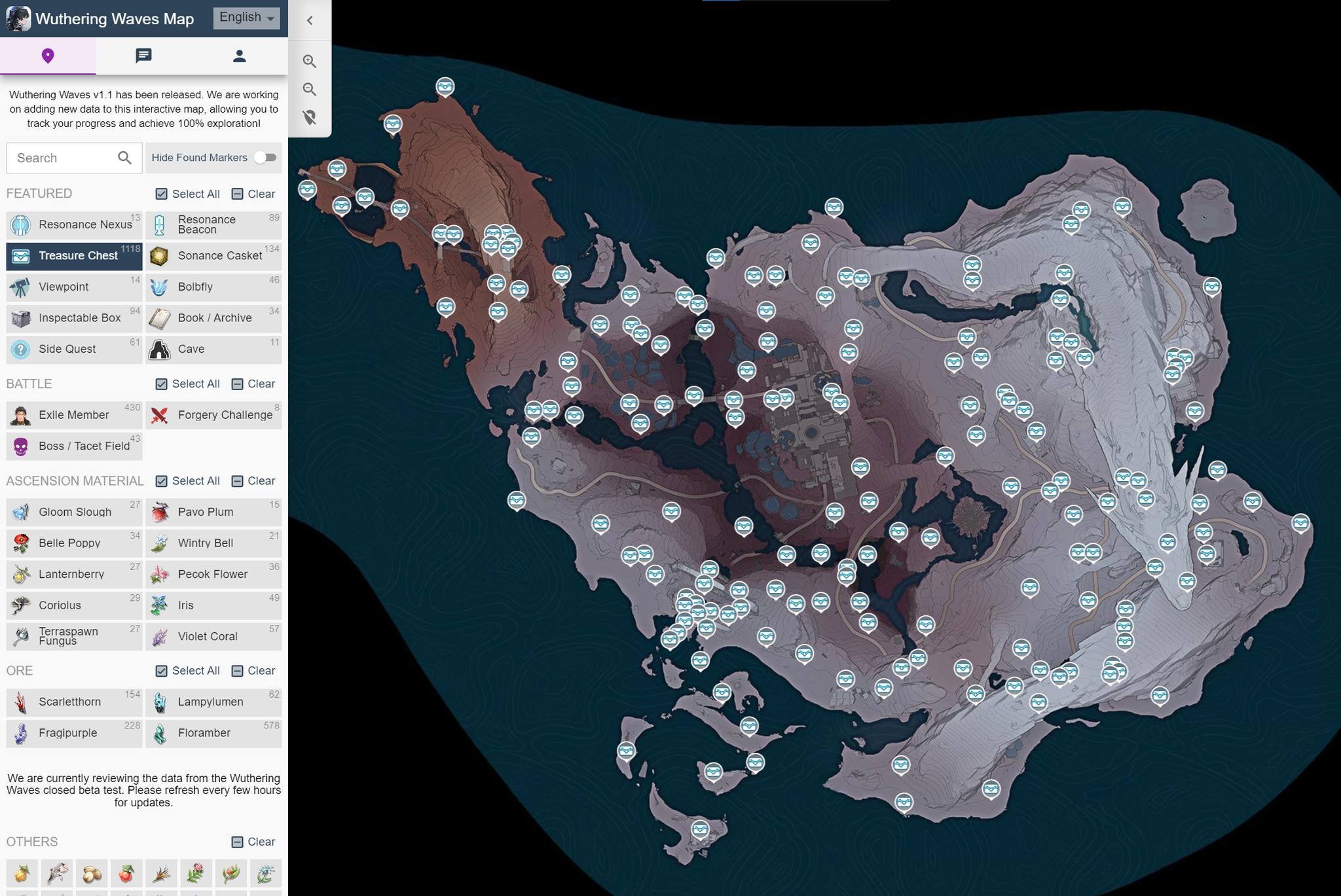Show Iris locations
This screenshot has height=896, width=1341.
point(213,605)
